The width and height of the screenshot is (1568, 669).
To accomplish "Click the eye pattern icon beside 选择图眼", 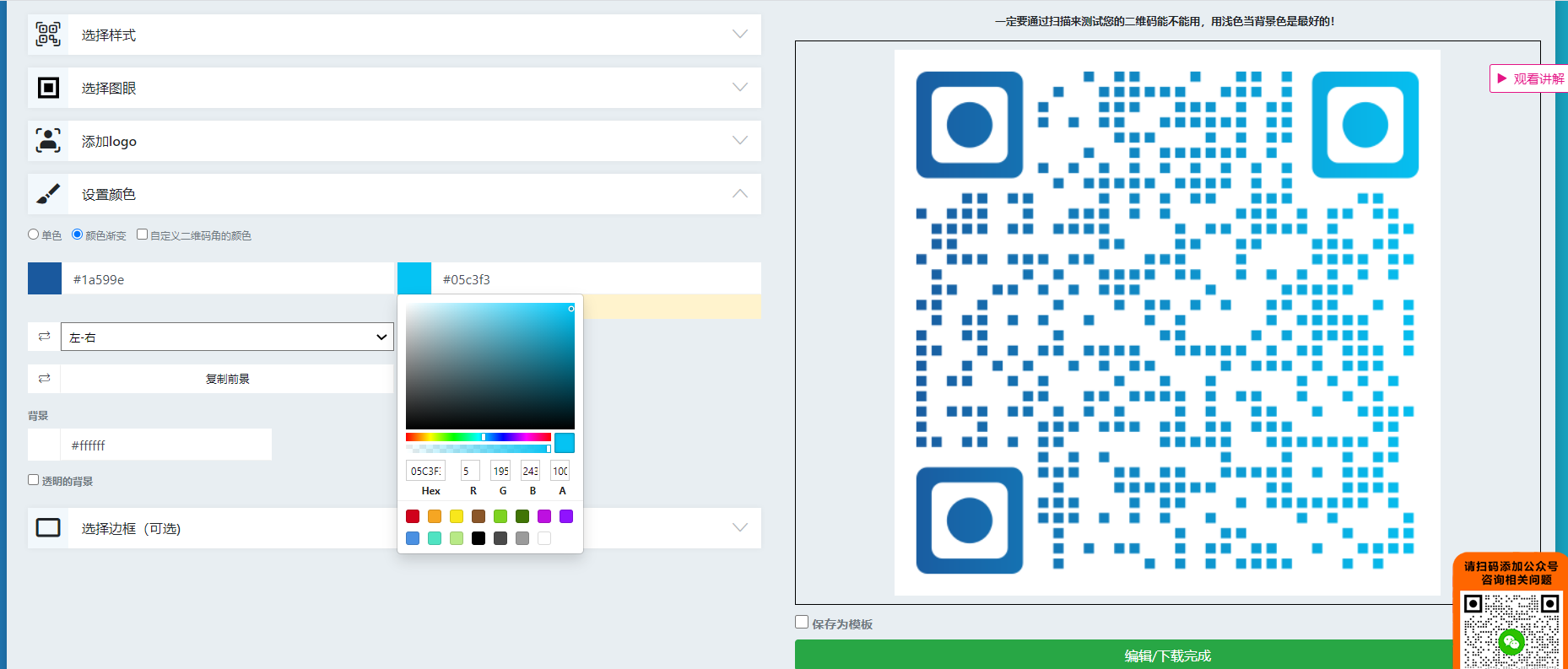I will (48, 88).
